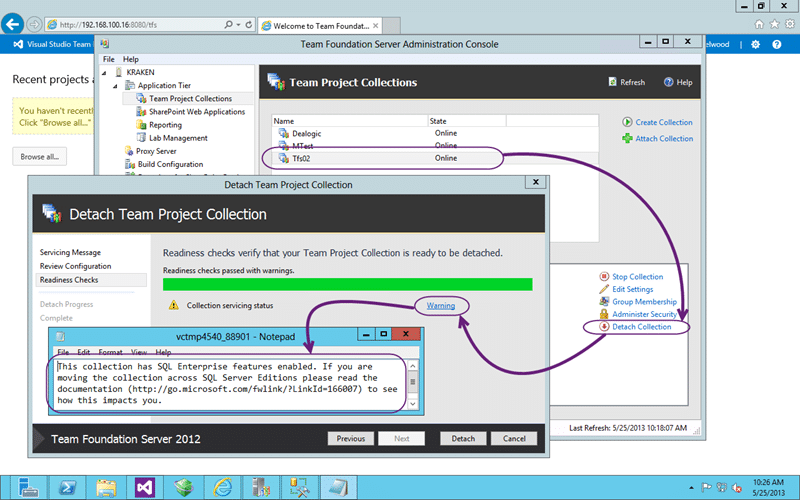Click the browser Forward arrow button
This screenshot has width=800, height=500.
[34, 24]
